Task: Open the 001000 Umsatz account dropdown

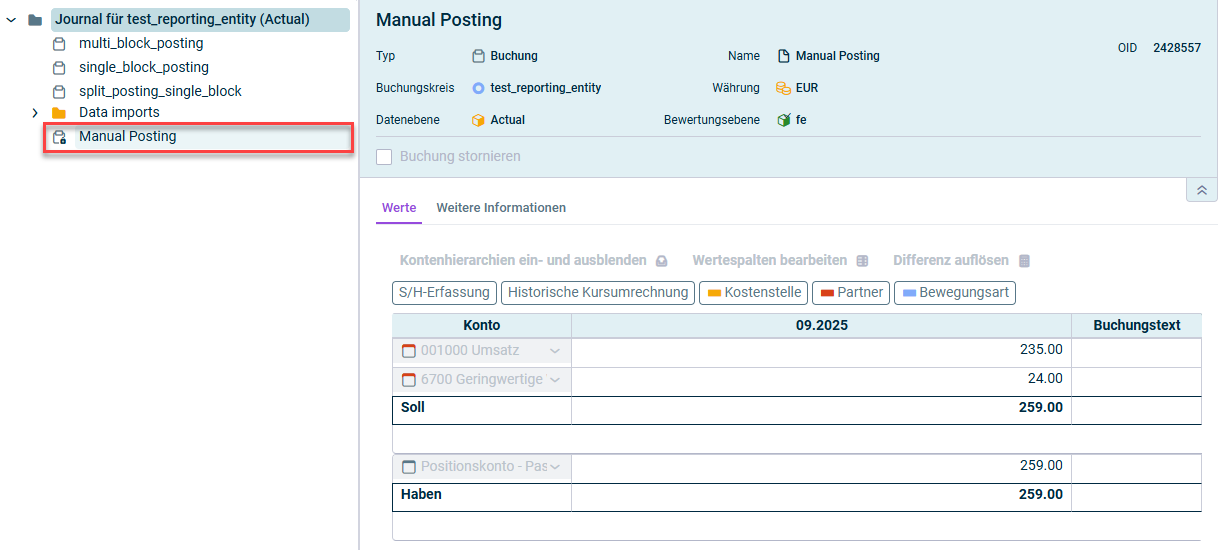Action: (x=555, y=351)
